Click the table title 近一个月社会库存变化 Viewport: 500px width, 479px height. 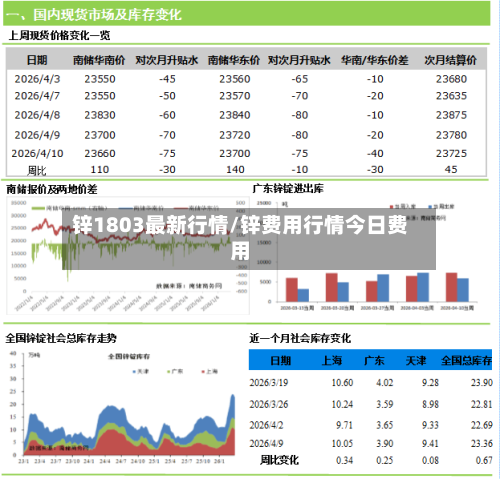click(x=300, y=338)
